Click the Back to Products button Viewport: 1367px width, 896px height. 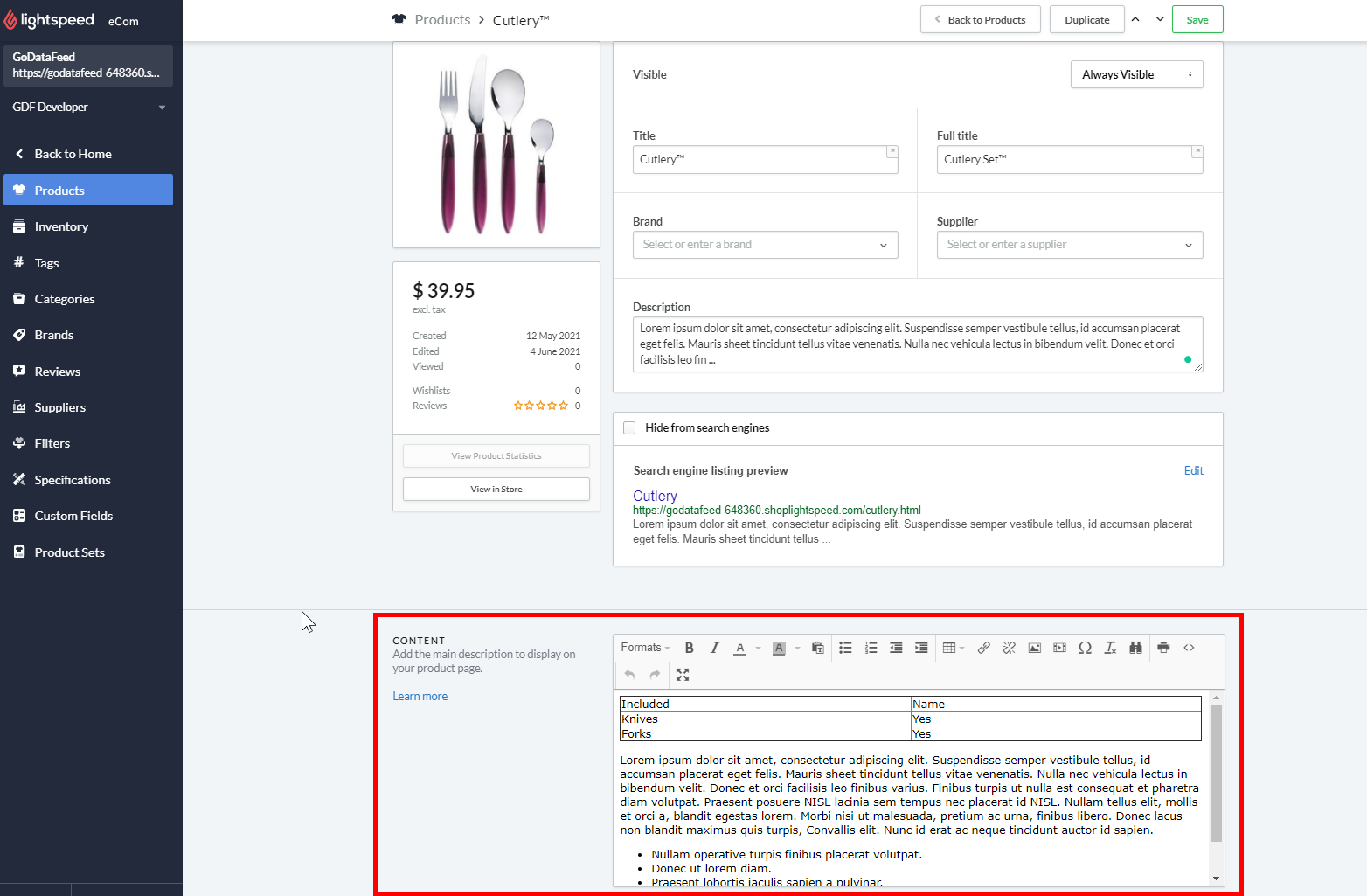tap(980, 19)
